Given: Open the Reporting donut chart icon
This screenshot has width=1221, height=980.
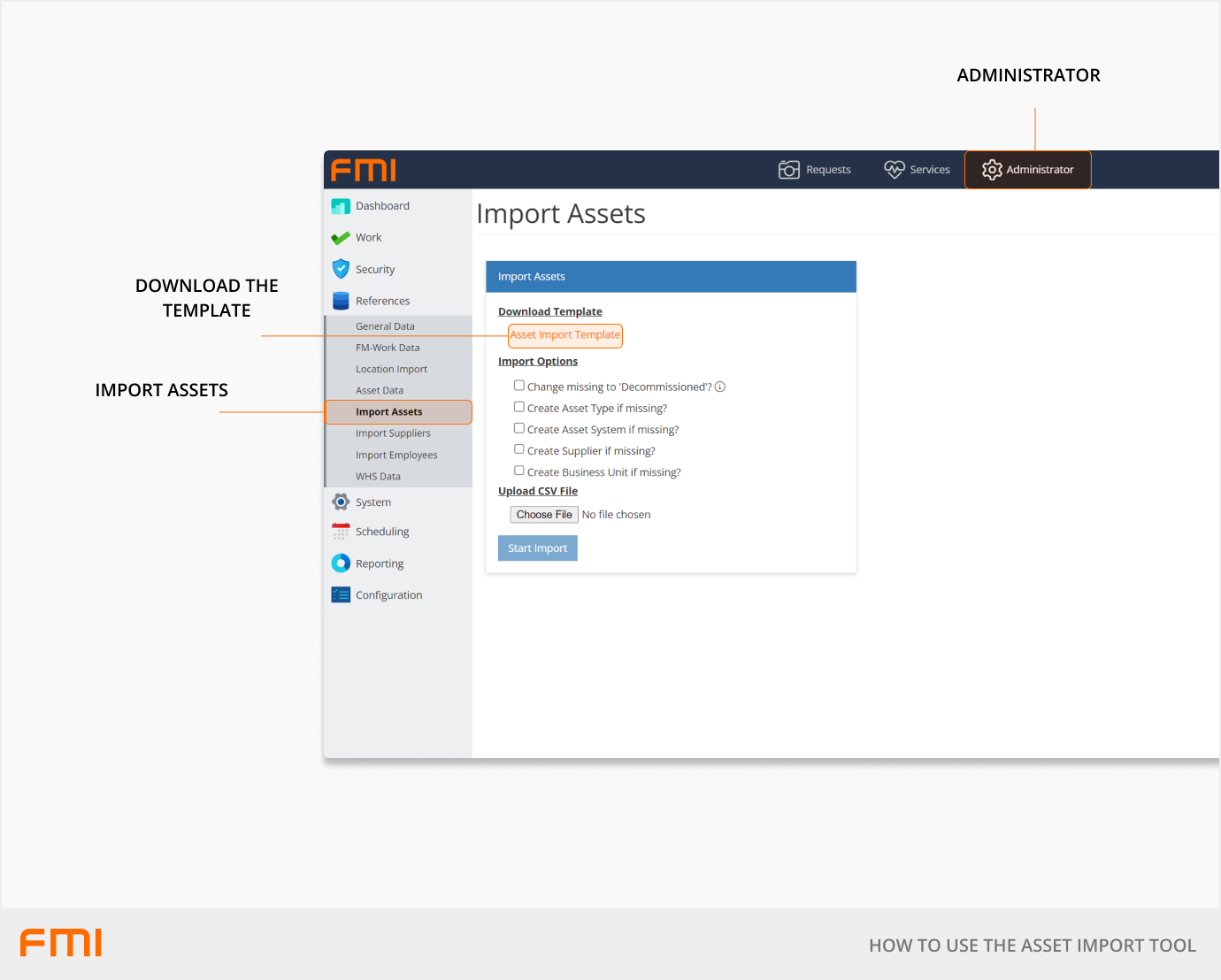Looking at the screenshot, I should (x=341, y=563).
